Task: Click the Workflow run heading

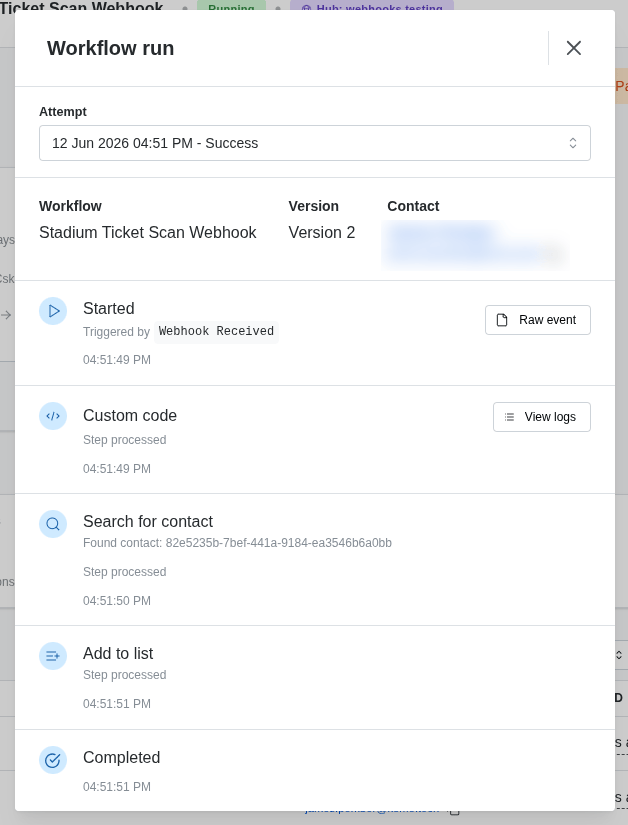Action: pos(110,48)
